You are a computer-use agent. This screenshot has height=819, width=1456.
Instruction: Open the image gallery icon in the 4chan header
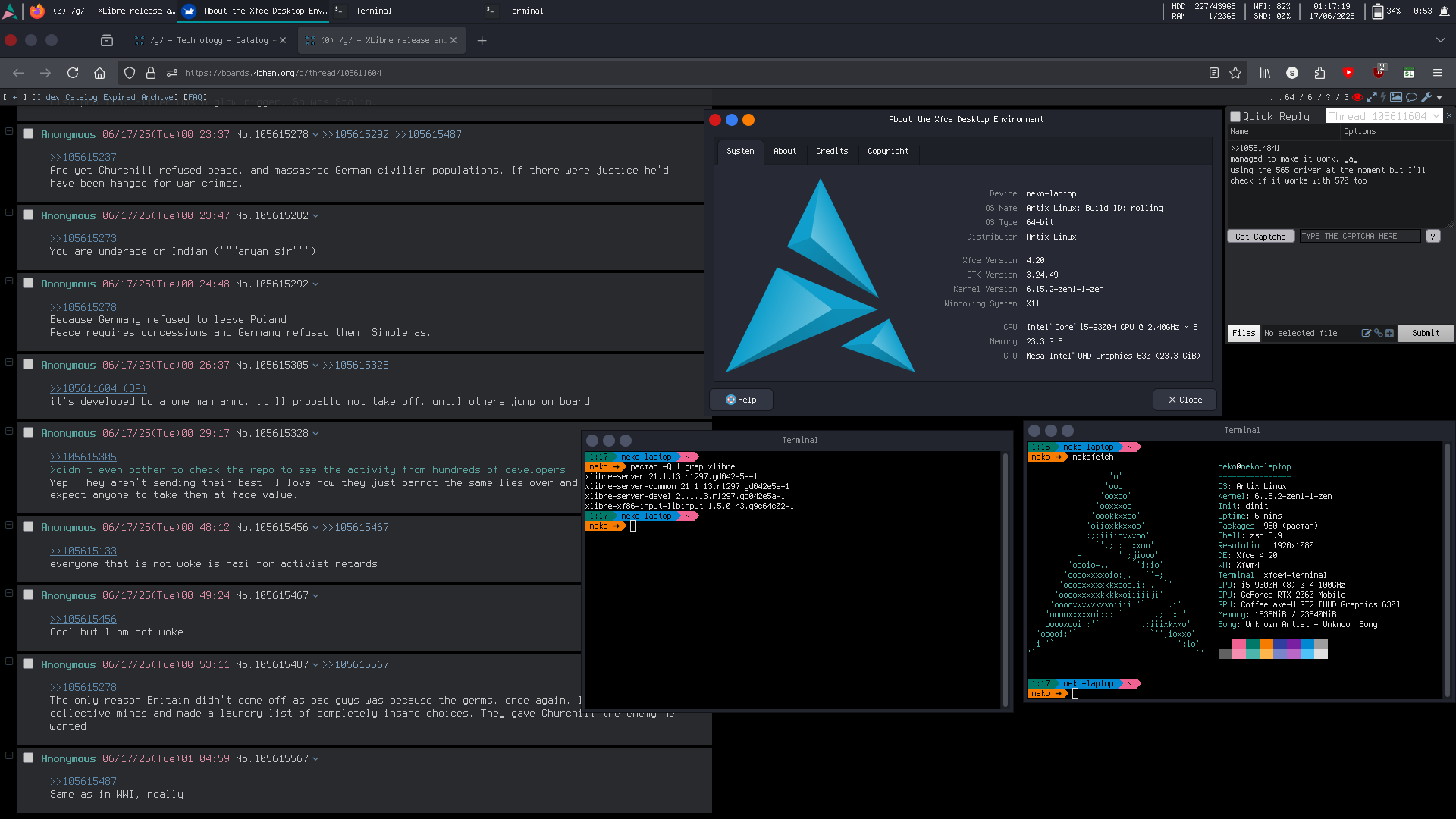tap(1395, 97)
